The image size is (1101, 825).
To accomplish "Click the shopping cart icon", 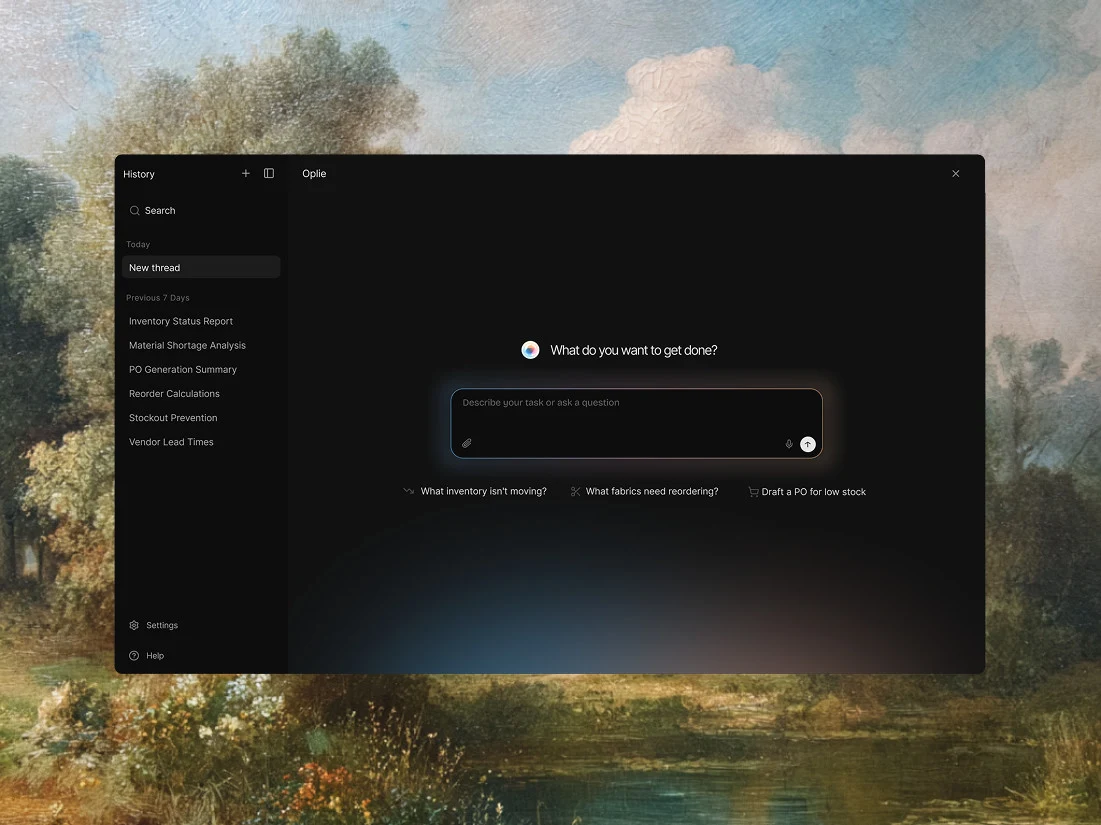I will pos(753,492).
